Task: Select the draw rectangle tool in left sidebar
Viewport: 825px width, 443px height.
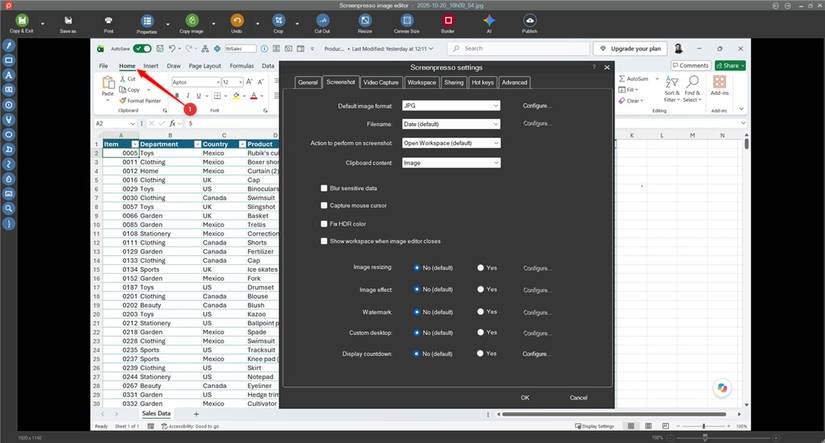Action: point(8,61)
